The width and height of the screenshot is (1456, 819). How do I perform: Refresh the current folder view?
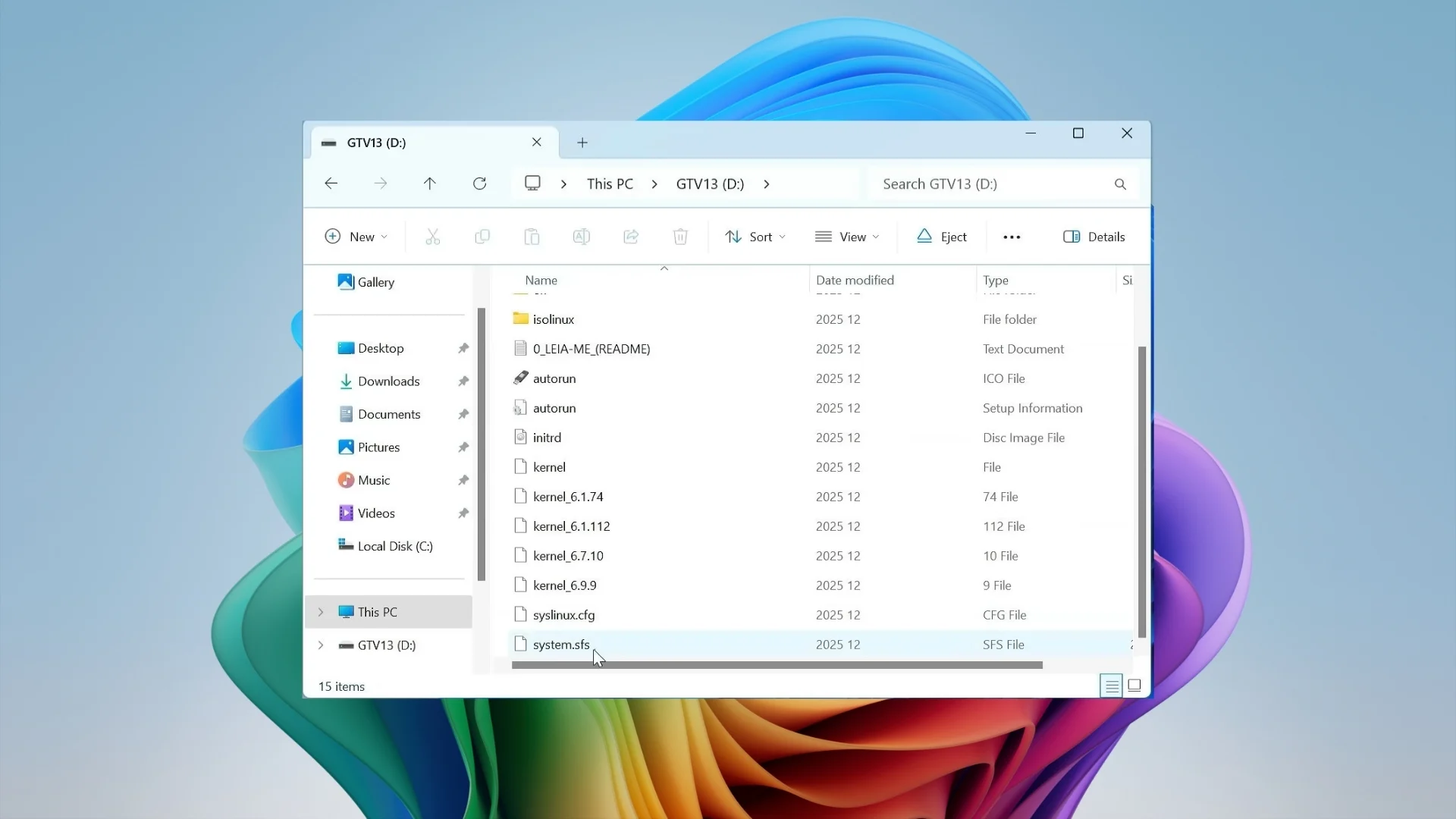tap(479, 184)
